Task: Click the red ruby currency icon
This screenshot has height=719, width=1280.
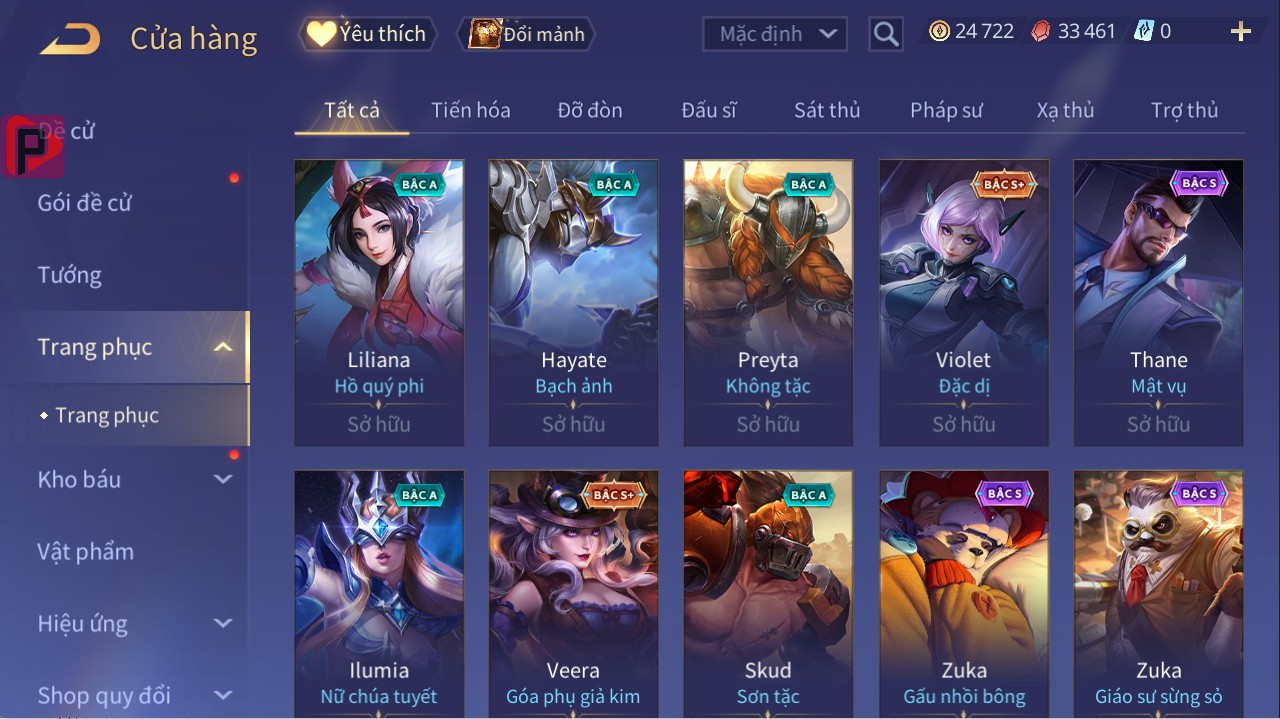Action: point(1042,31)
